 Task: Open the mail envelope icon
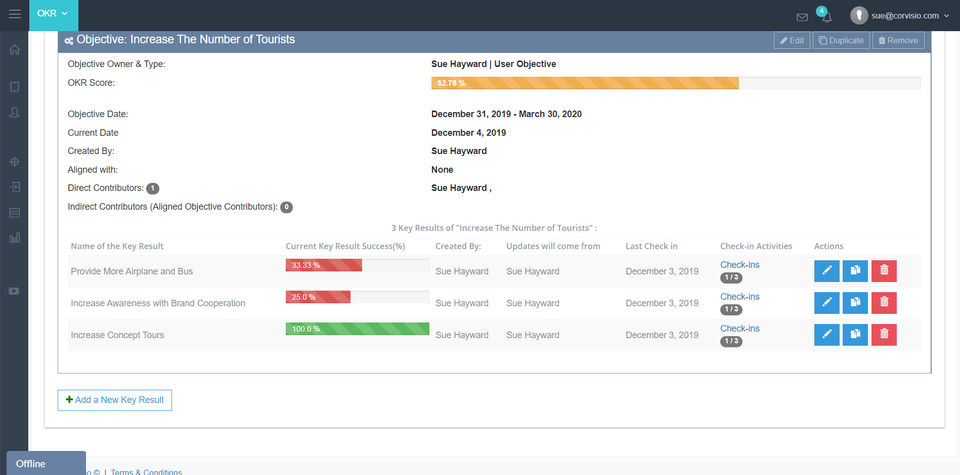pyautogui.click(x=802, y=17)
